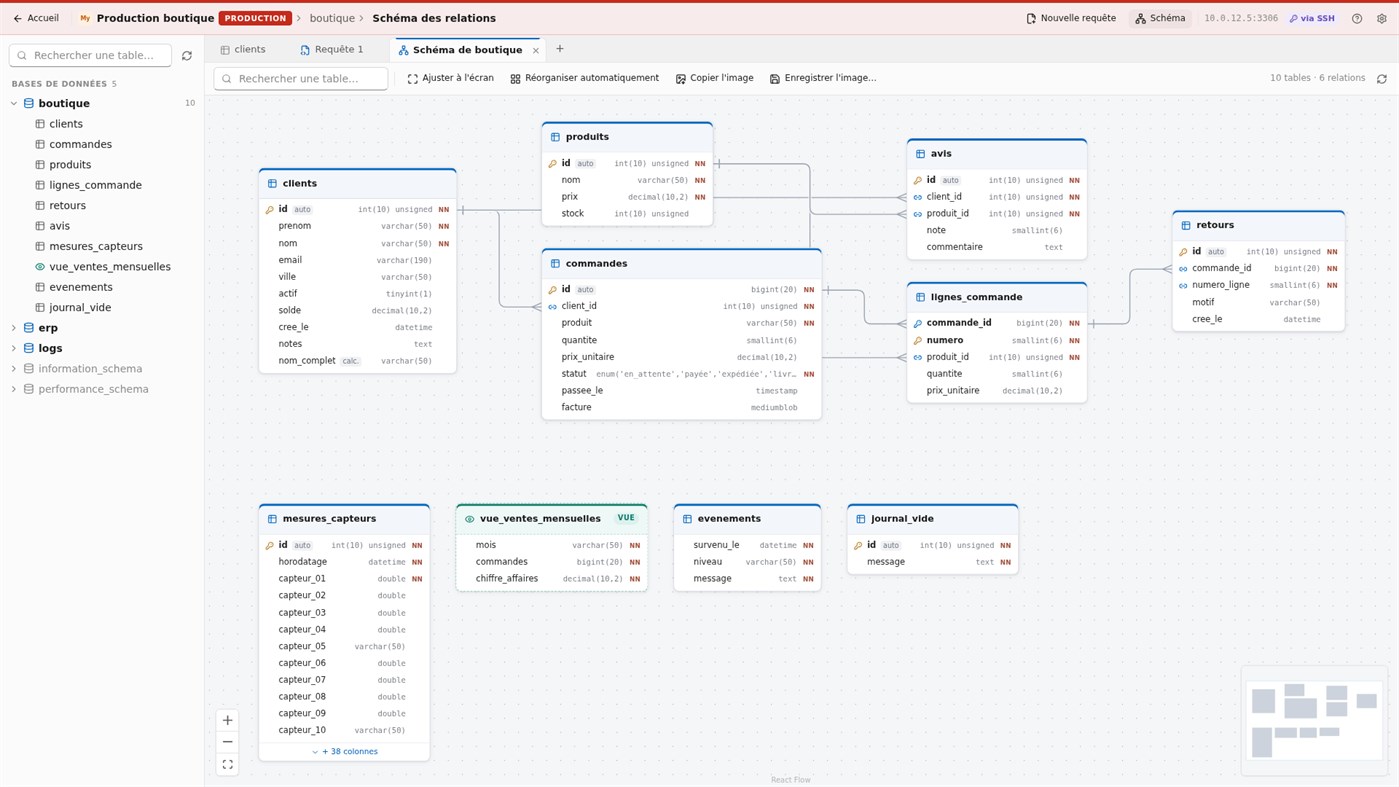Open the help question-mark icon
Screen dimensions: 1399x787
click(x=1357, y=19)
